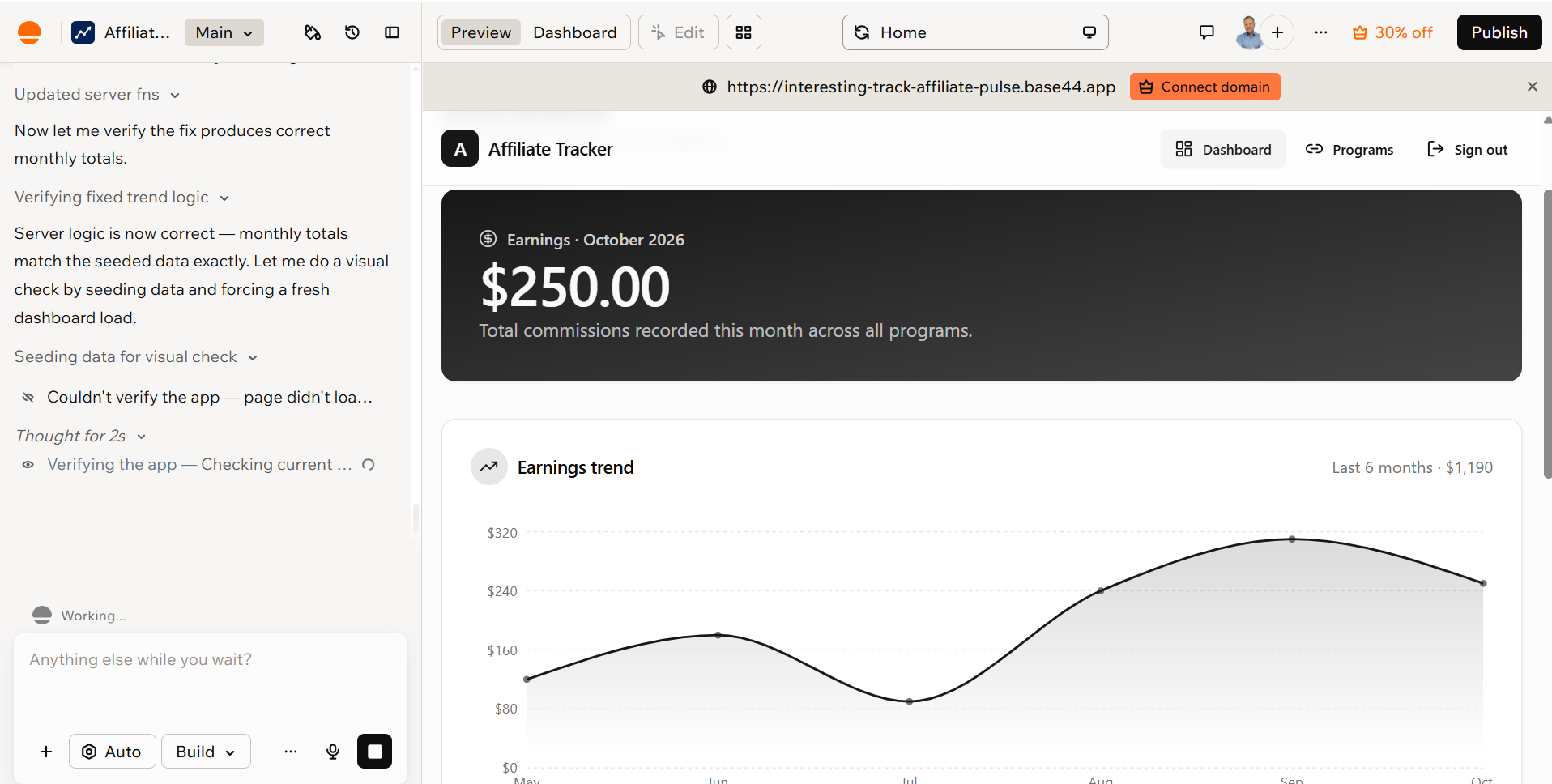The image size is (1552, 784).
Task: Click the Publish button
Action: [1499, 32]
